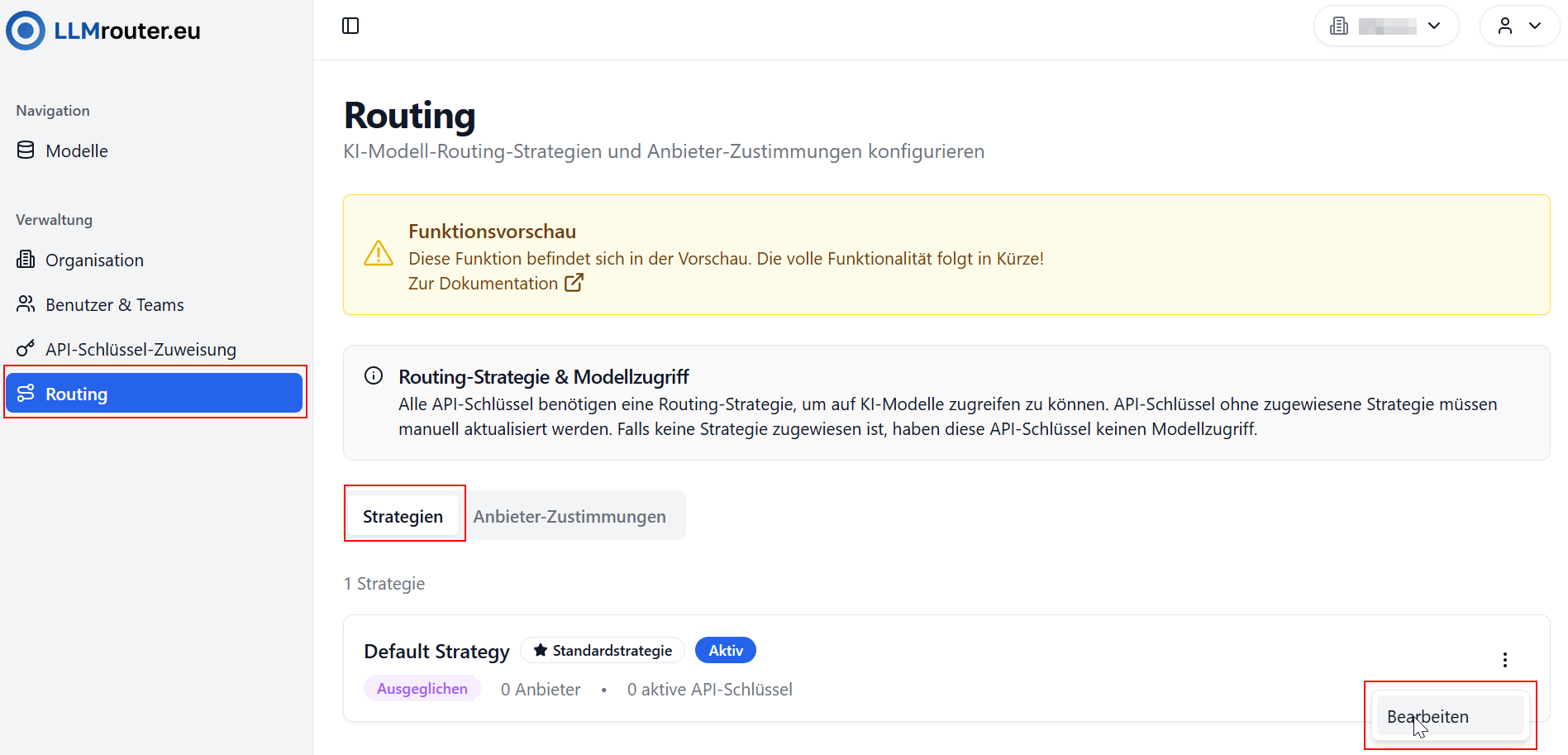Click the Ausgeglichen strategy label
Viewport: 1568px width, 755px height.
pos(422,688)
